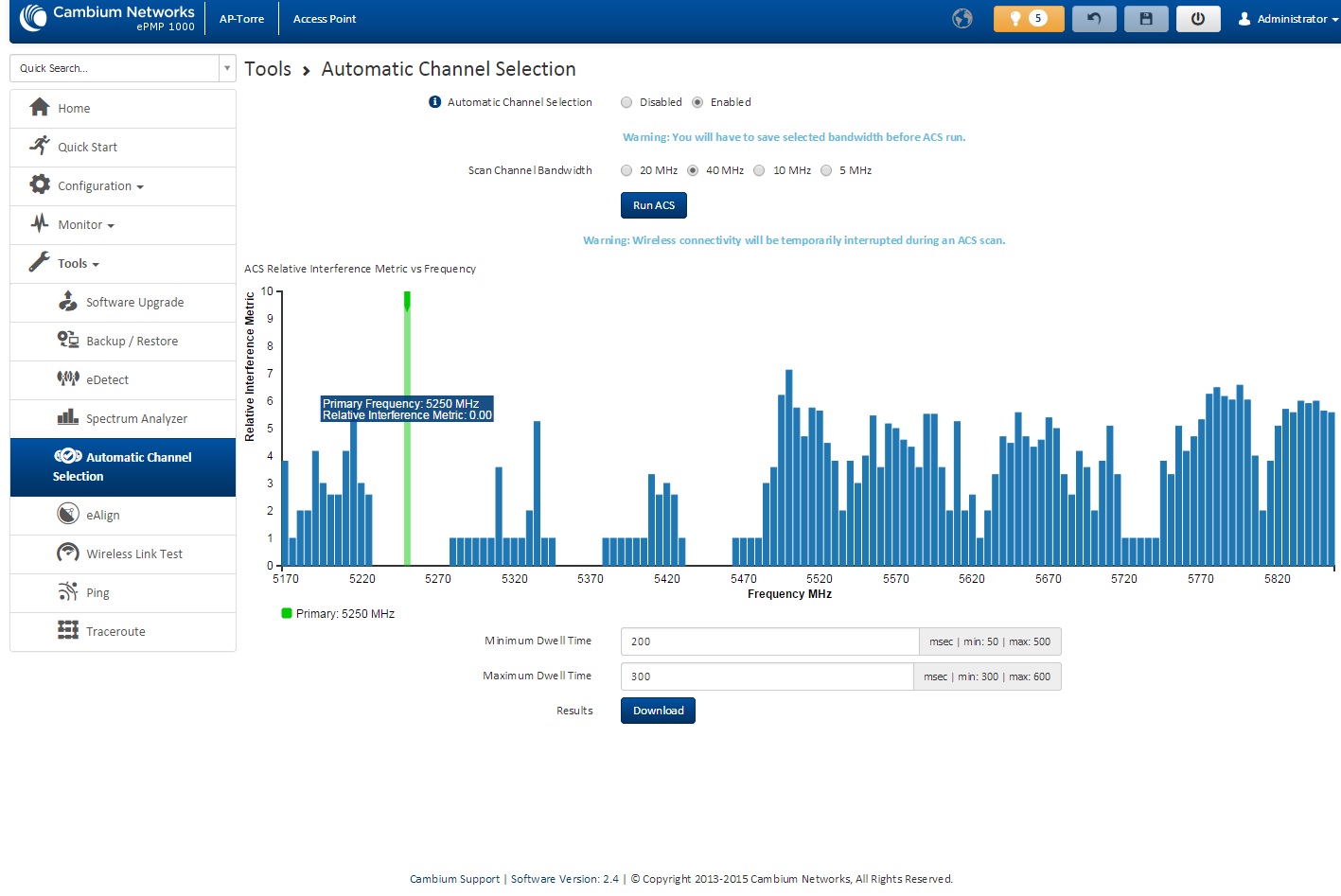Image resolution: width=1341 pixels, height=896 pixels.
Task: Click the Automatic Channel Selection info icon
Action: point(435,102)
